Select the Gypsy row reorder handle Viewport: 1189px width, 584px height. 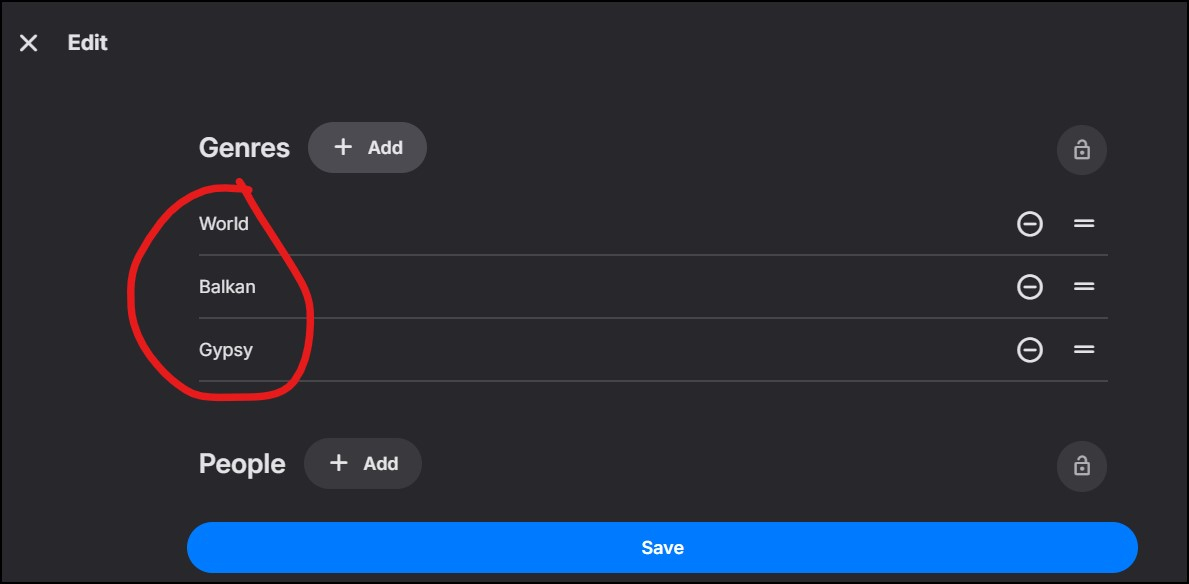(1084, 350)
